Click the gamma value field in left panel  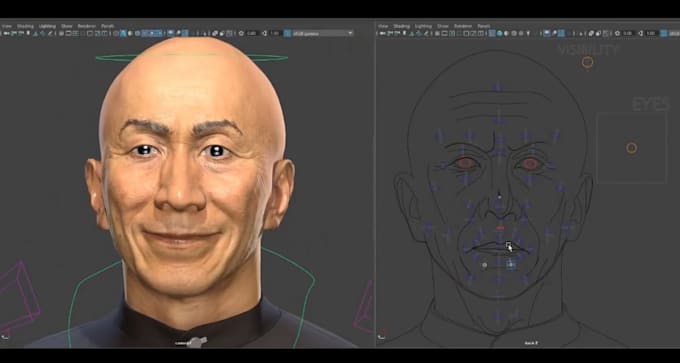(x=276, y=33)
